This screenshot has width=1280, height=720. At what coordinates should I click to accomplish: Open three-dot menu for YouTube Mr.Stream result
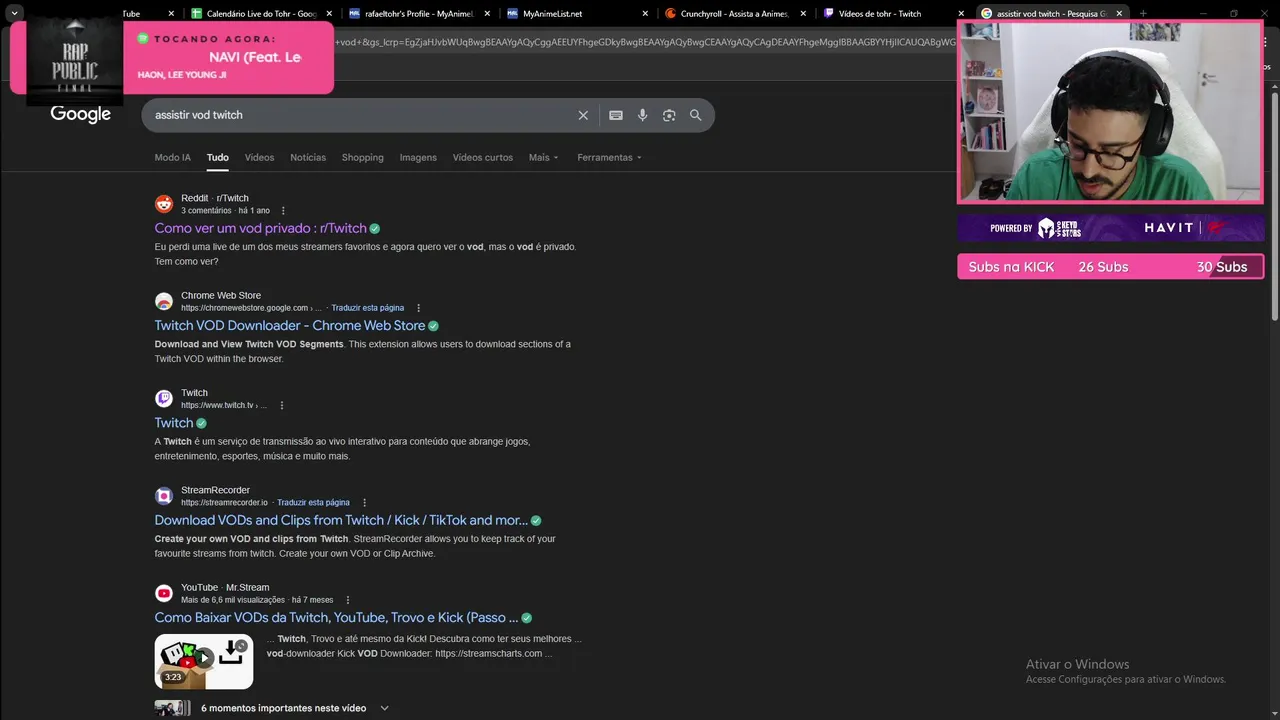tap(347, 600)
